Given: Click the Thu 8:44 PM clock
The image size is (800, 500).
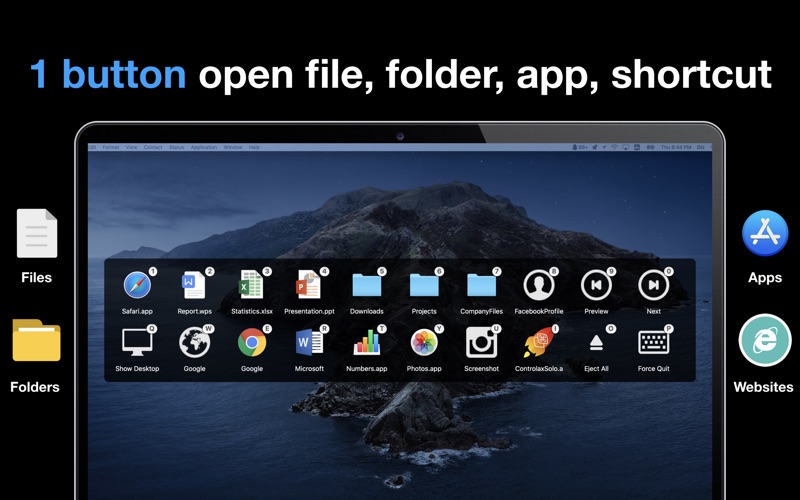Looking at the screenshot, I should pyautogui.click(x=676, y=147).
